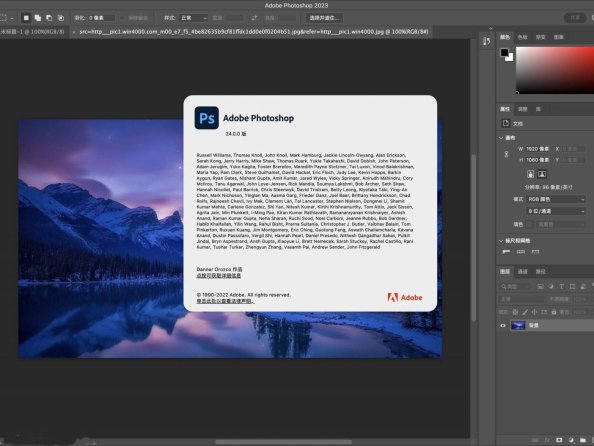Click the swap width and height icon
This screenshot has width=594, height=446.
[254, 18]
